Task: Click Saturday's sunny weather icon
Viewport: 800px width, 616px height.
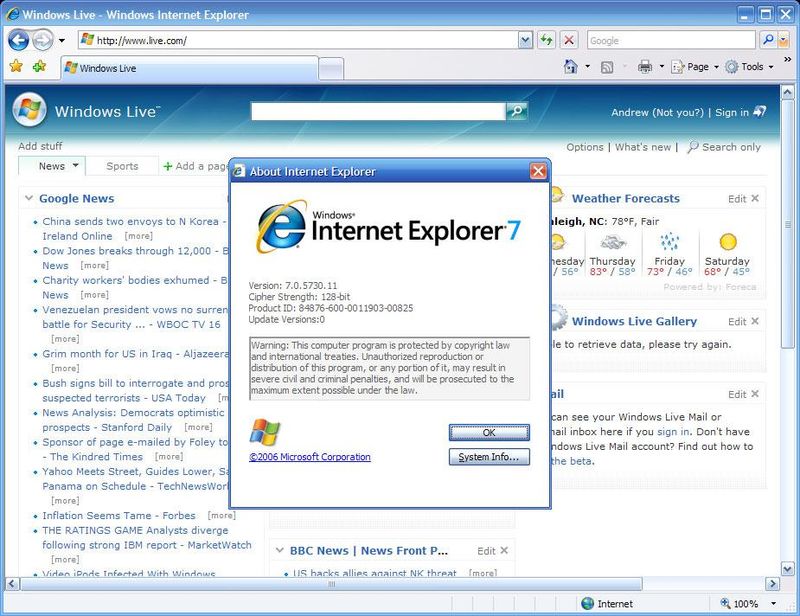Action: click(727, 243)
